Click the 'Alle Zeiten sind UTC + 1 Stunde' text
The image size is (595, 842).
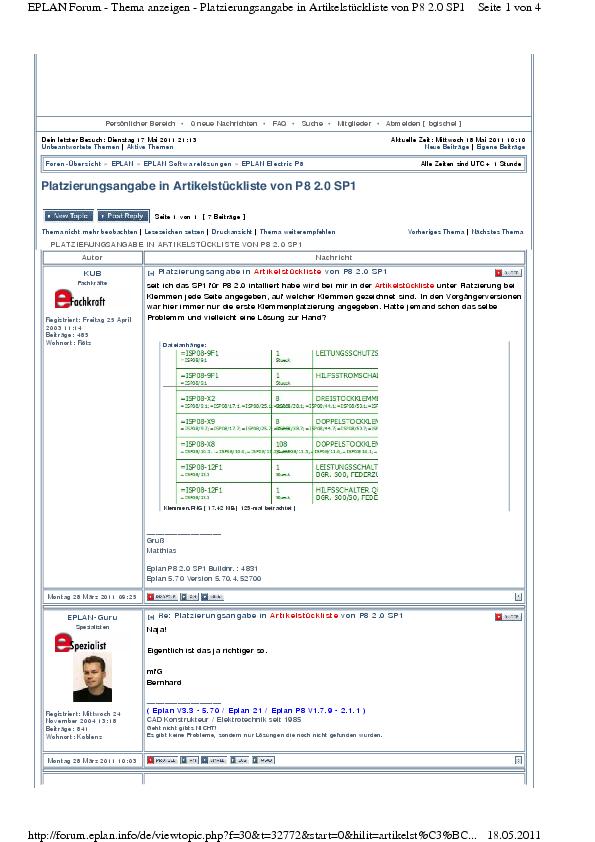(x=471, y=164)
